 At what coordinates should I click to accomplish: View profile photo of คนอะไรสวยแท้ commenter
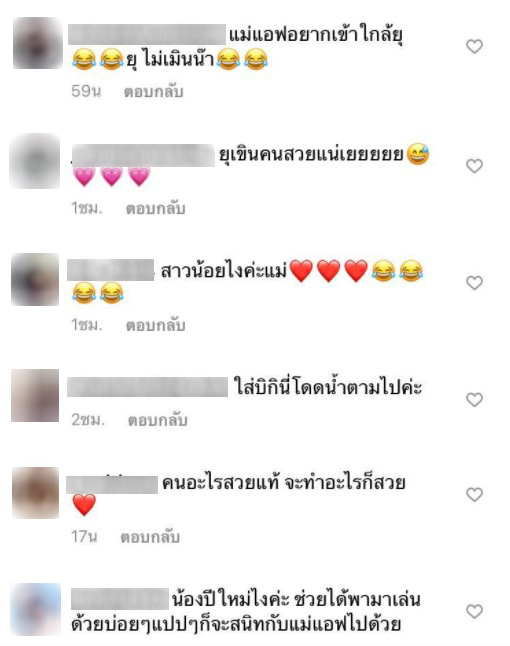pos(35,493)
